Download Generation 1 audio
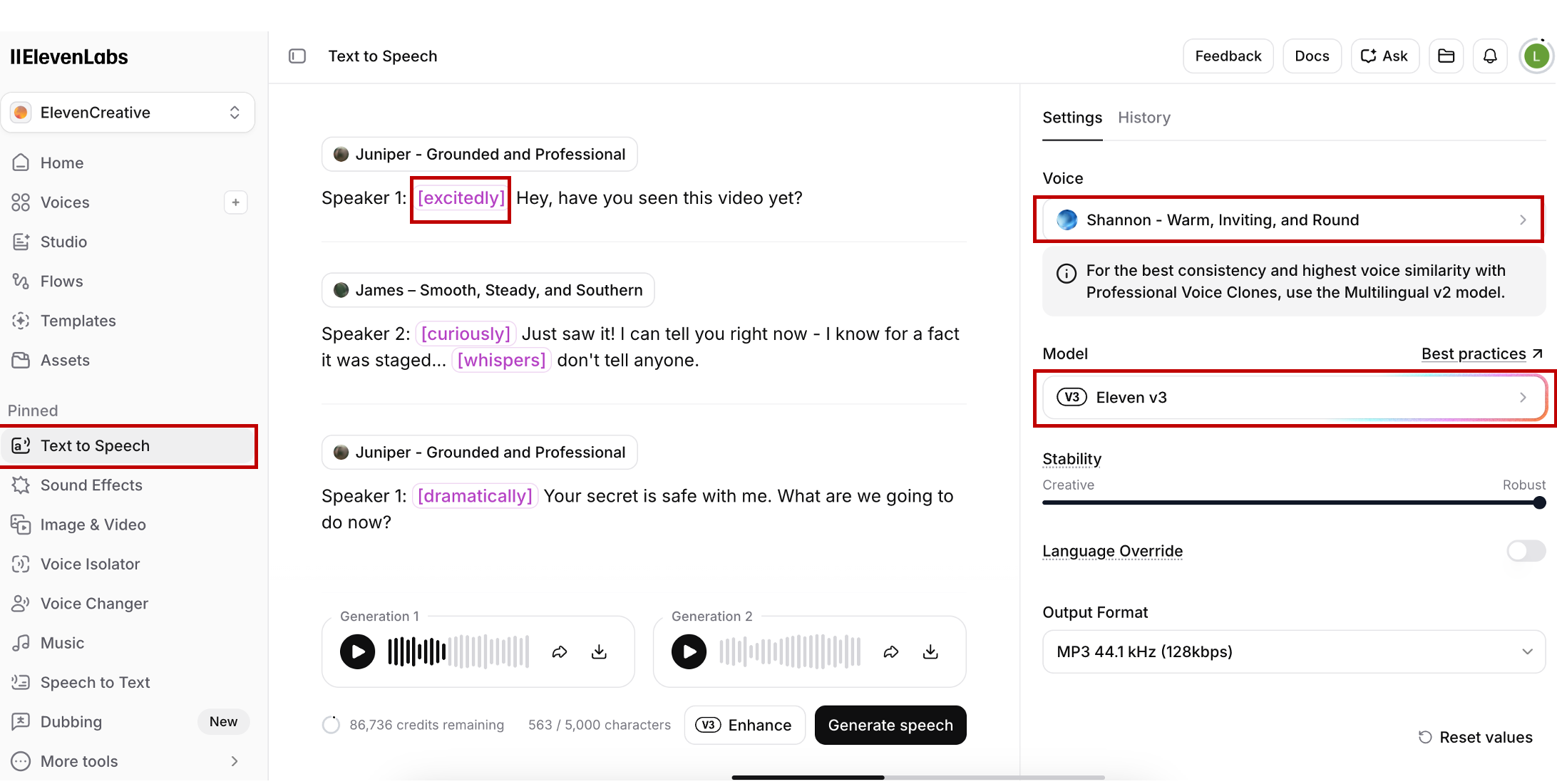The image size is (1557, 784). (x=599, y=651)
